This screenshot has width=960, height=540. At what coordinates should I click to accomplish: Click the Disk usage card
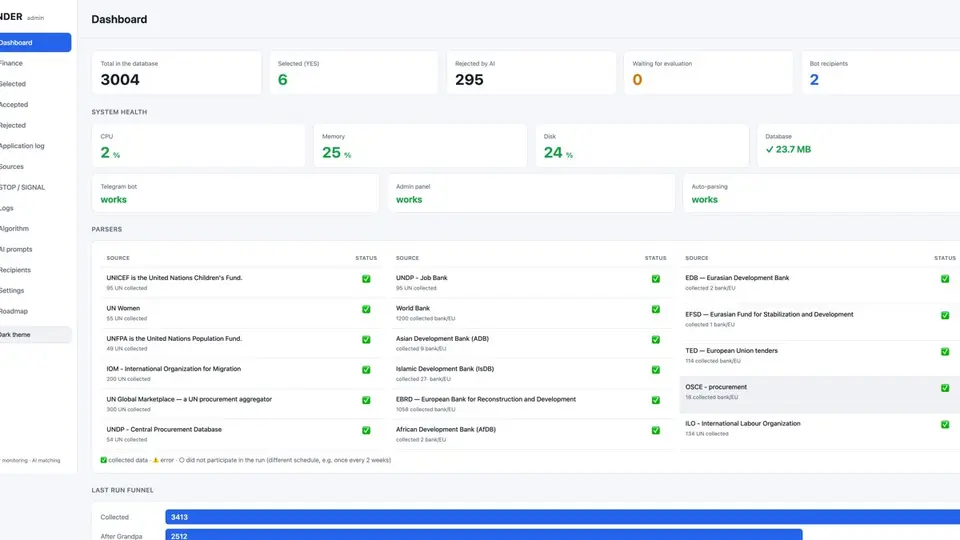pyautogui.click(x=642, y=146)
